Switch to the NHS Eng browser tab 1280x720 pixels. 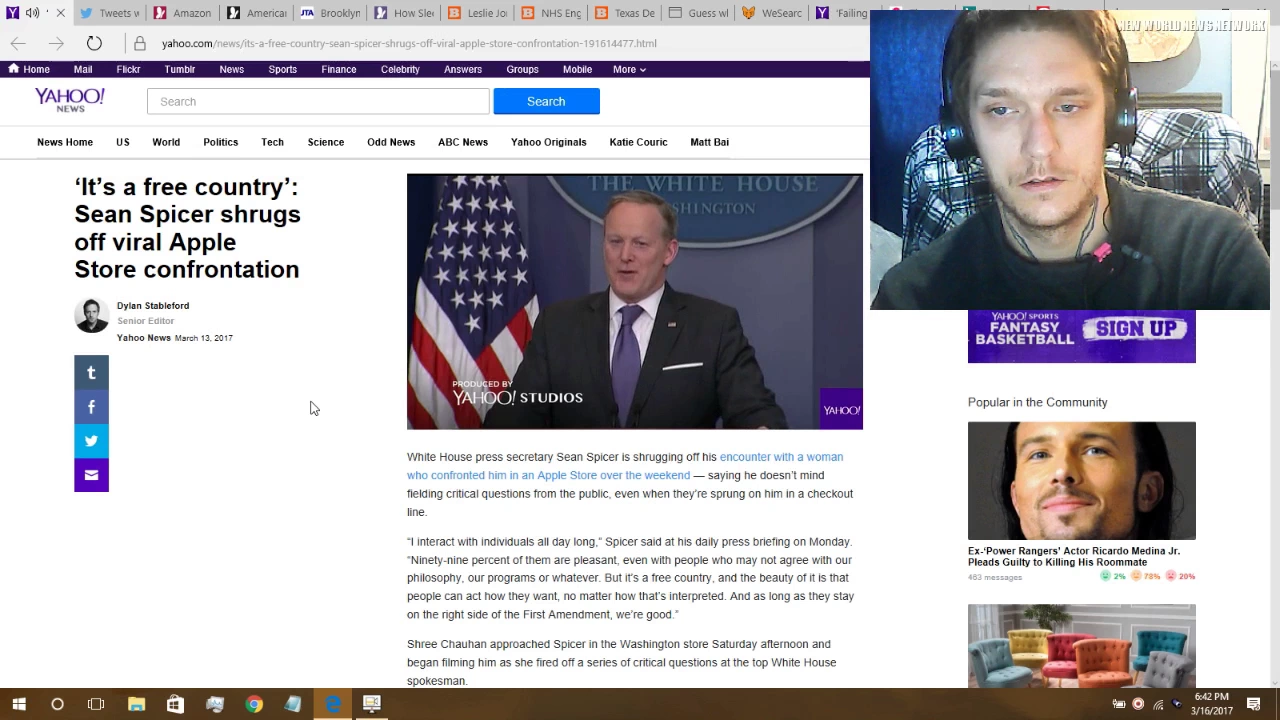[551, 13]
